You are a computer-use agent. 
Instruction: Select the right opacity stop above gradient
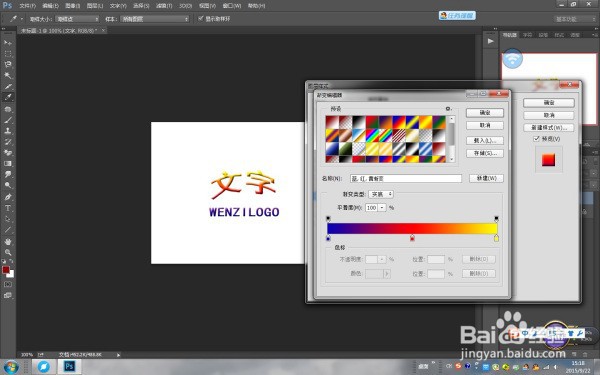coord(496,218)
